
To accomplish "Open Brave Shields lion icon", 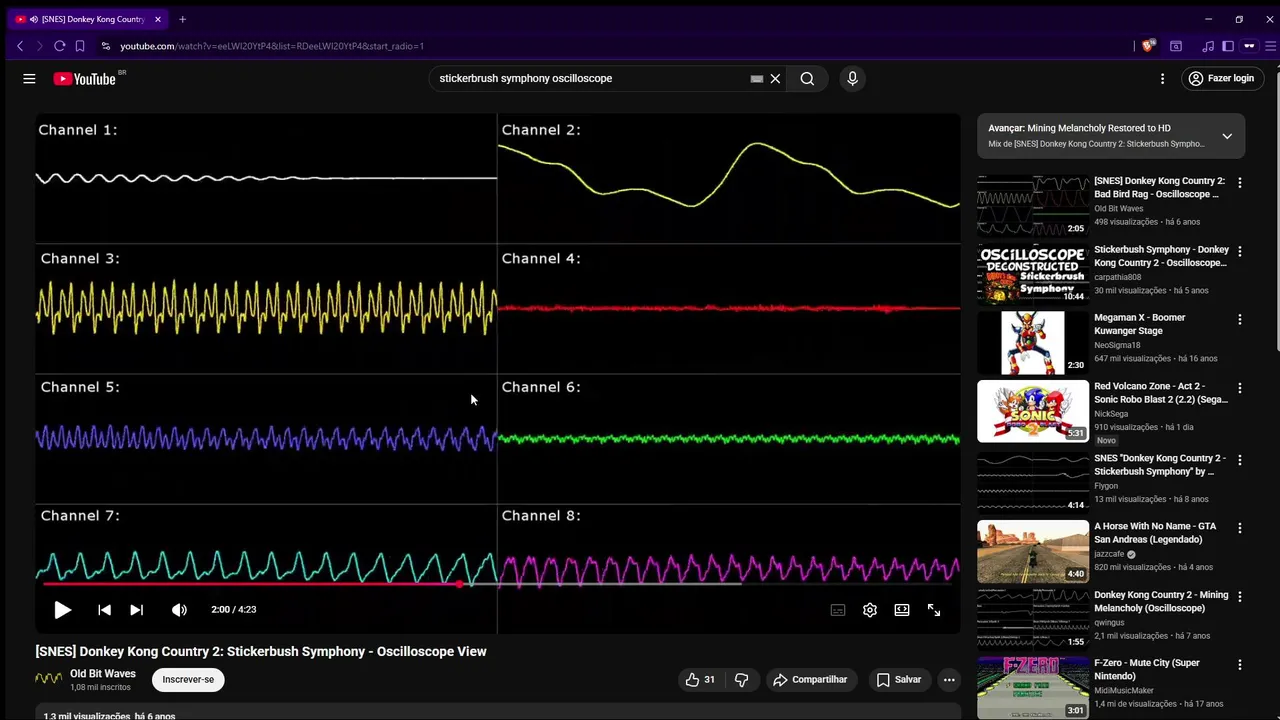I will (x=1149, y=46).
